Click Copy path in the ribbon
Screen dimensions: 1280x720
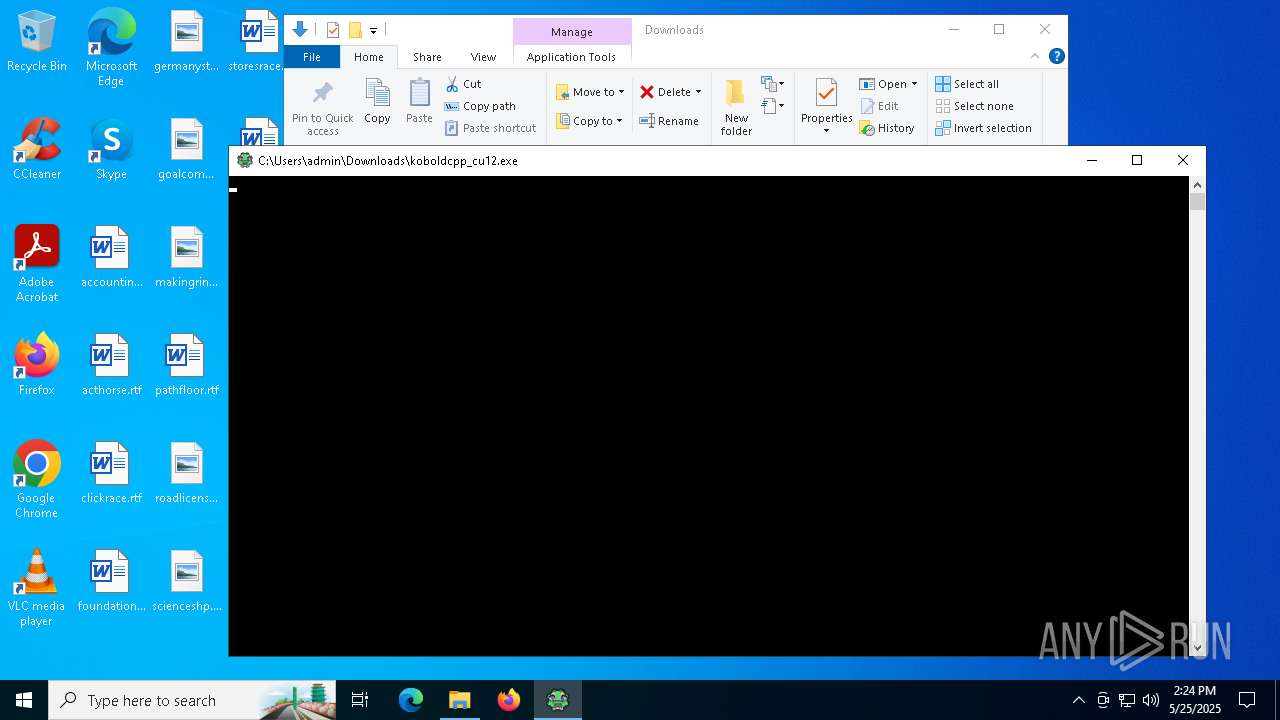(x=480, y=106)
